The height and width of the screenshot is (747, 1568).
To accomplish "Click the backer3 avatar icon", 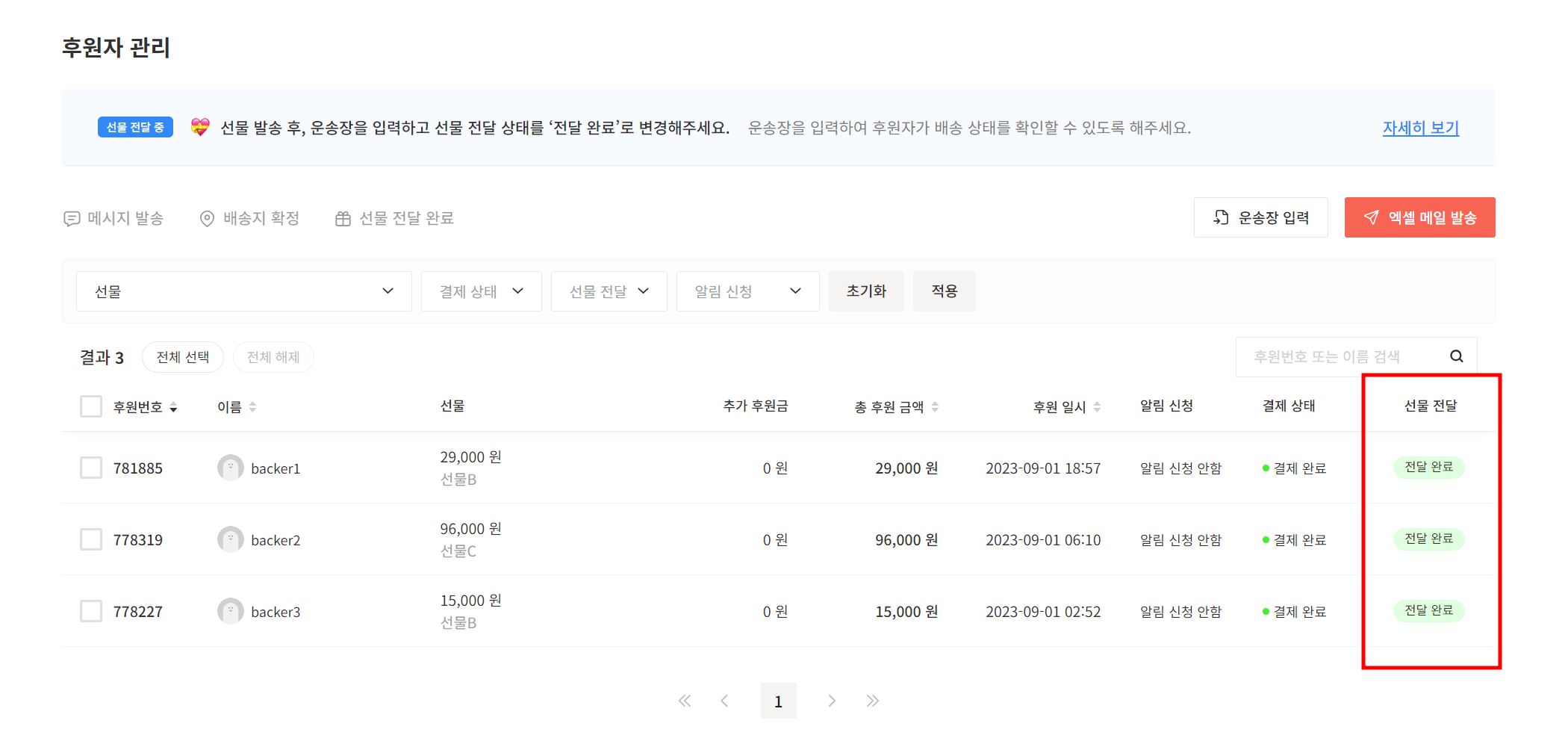I will coord(230,611).
